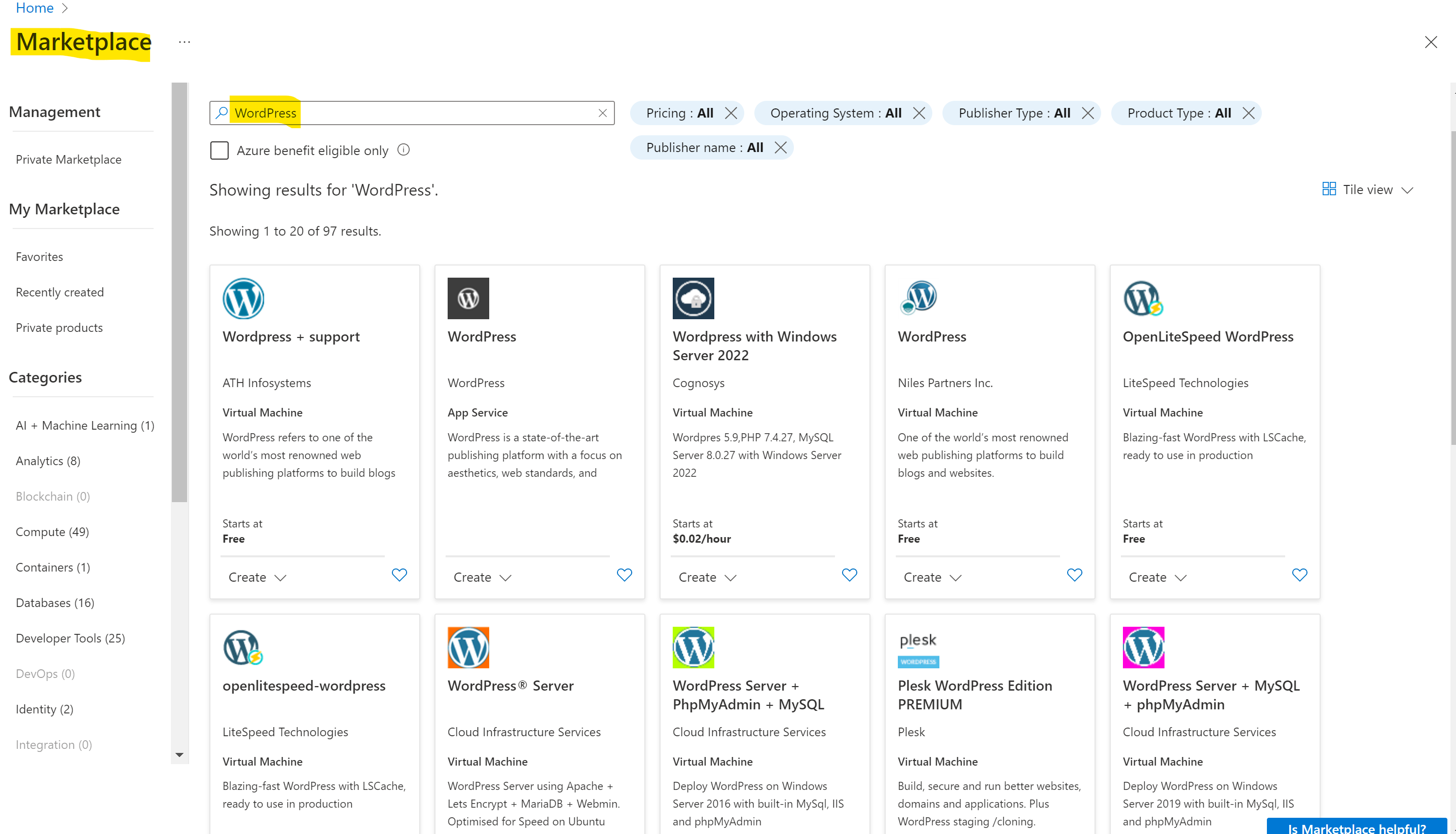Remove the Product Type filter
The width and height of the screenshot is (1456, 834).
[x=1249, y=113]
